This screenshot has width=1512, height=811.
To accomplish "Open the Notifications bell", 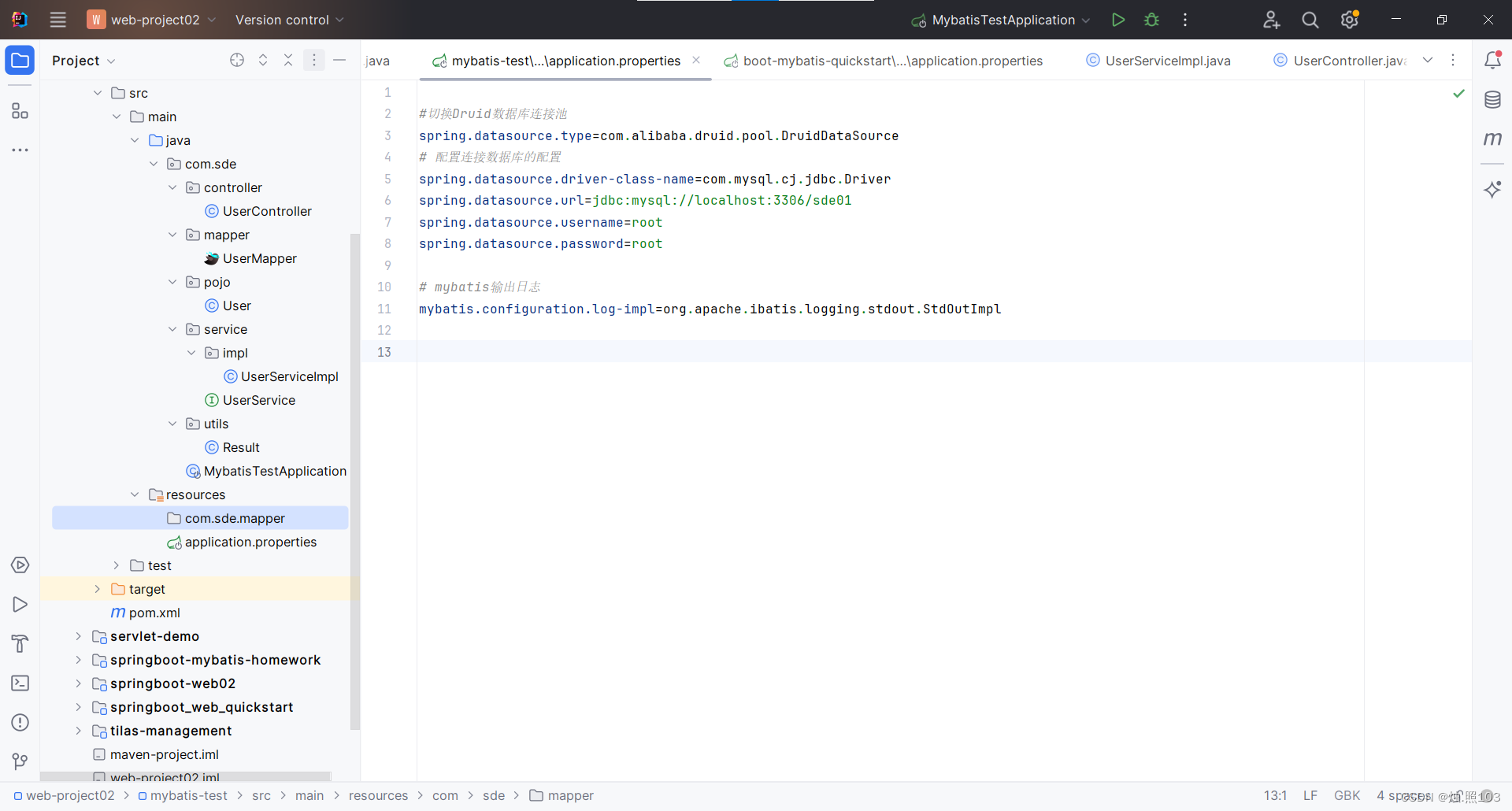I will (1492, 60).
